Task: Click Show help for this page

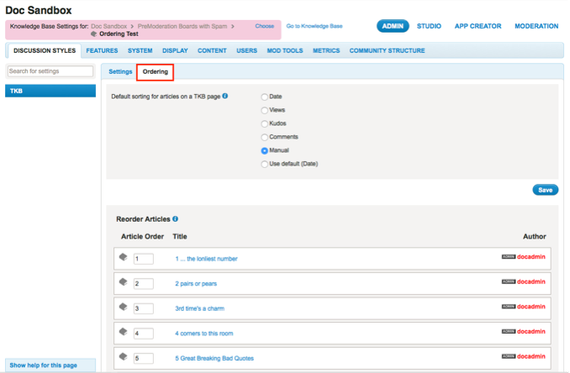Action: pyautogui.click(x=43, y=365)
